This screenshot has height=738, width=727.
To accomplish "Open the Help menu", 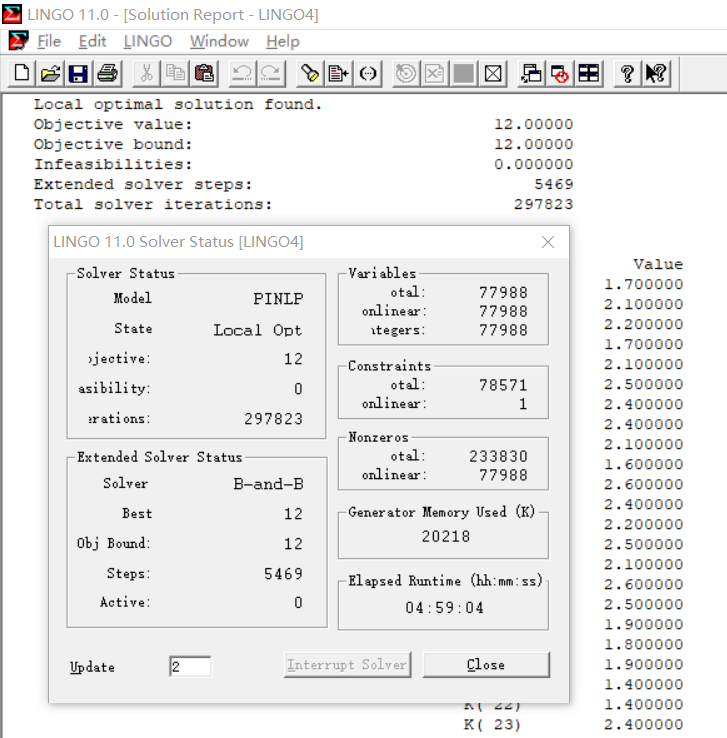I will [282, 41].
